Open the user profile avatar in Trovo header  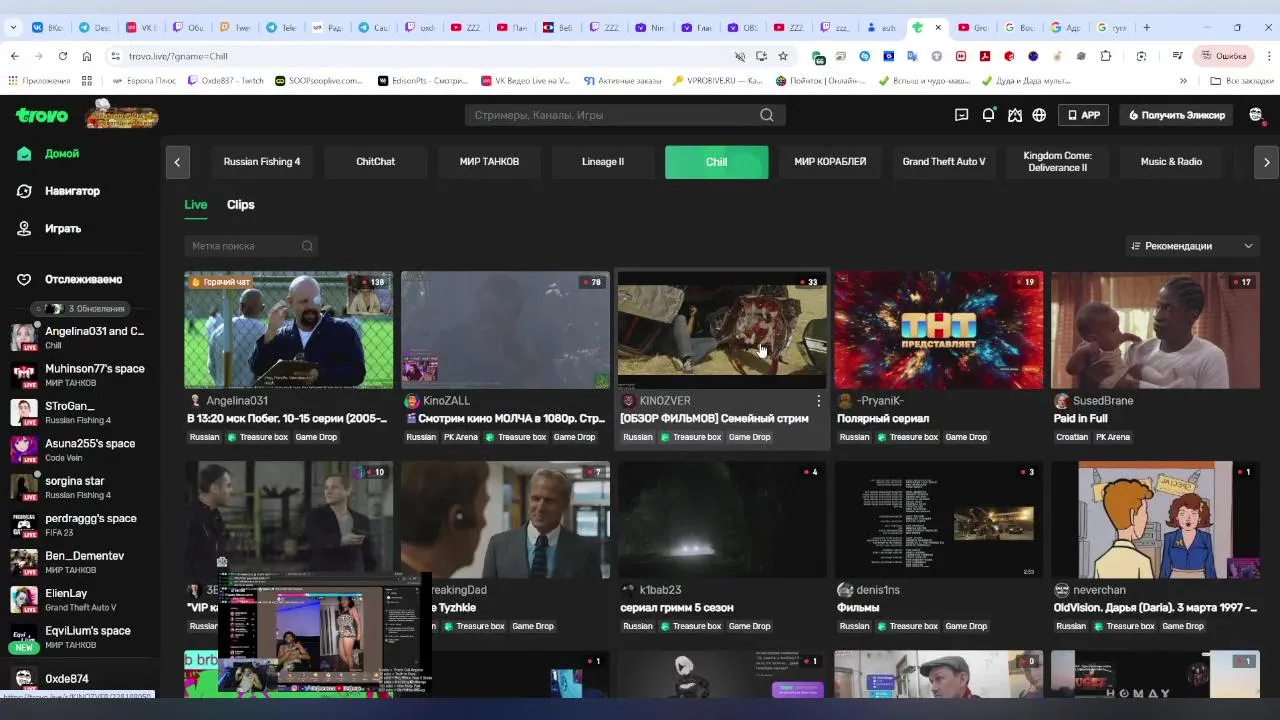1256,115
